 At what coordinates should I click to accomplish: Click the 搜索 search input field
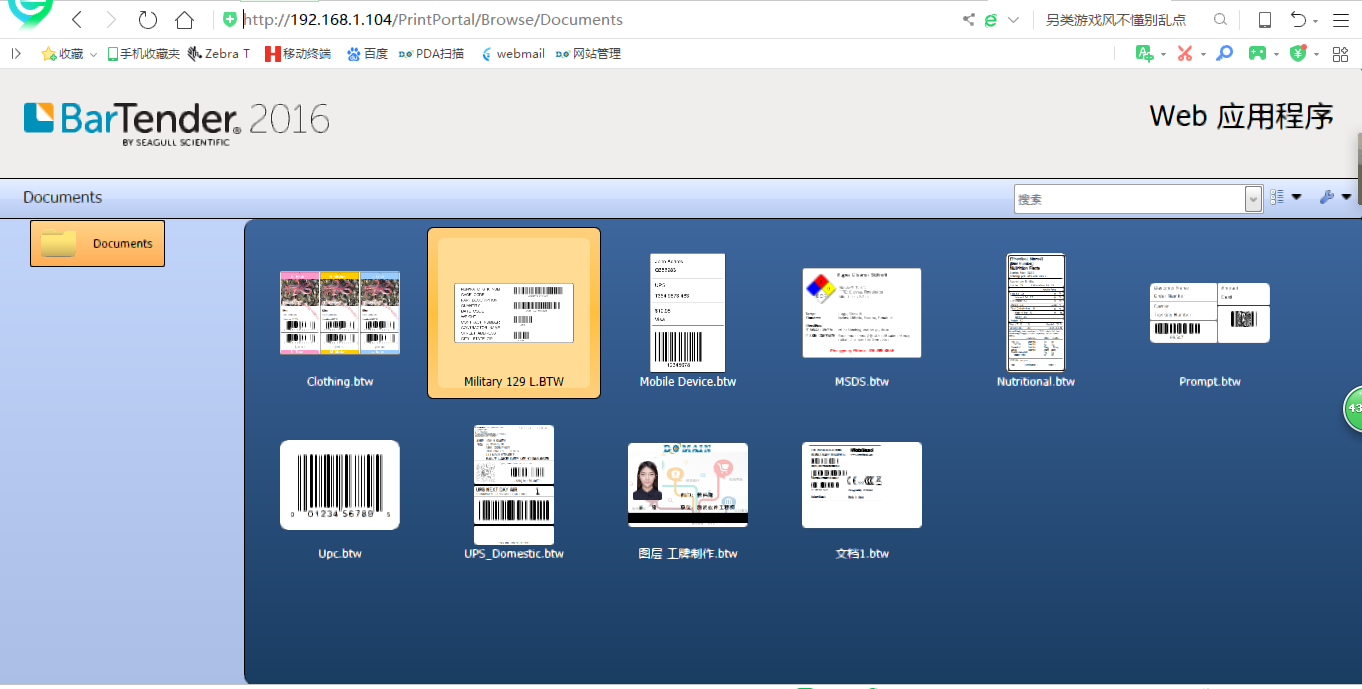[x=1128, y=199]
